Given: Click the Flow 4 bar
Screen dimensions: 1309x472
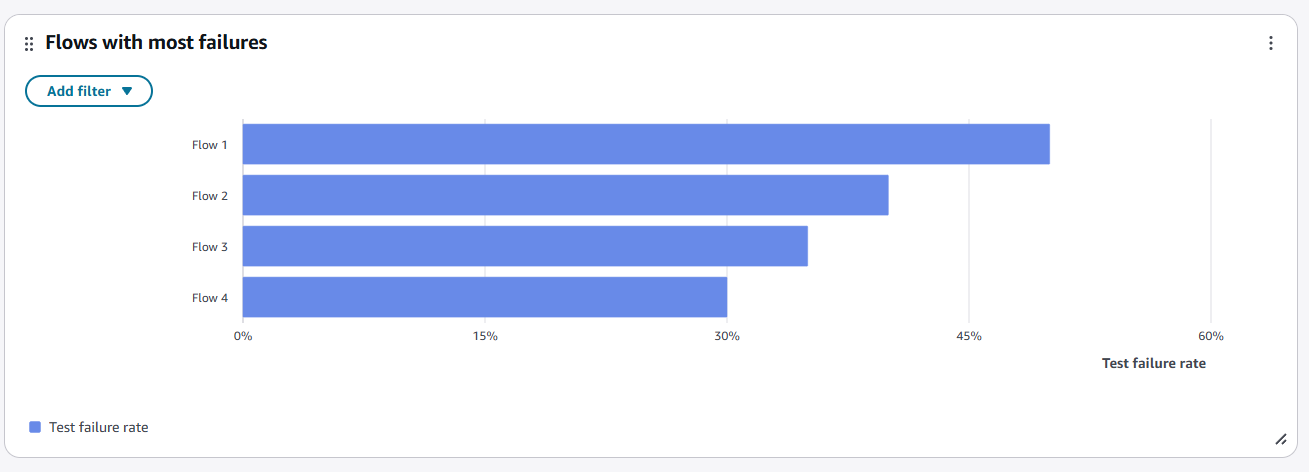Looking at the screenshot, I should (x=485, y=297).
